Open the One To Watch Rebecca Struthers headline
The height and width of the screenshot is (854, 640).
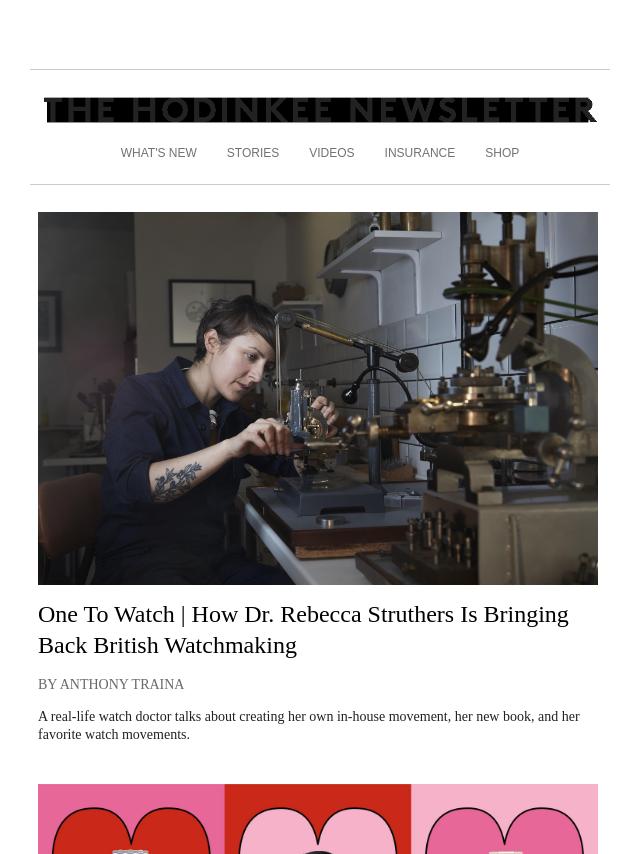pos(303,630)
